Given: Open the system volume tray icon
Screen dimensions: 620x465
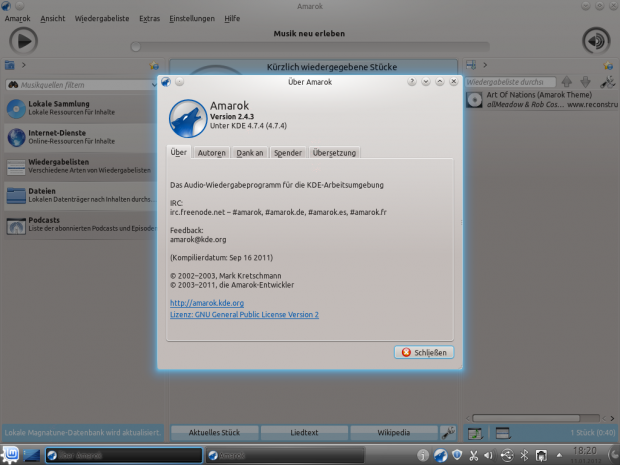Looking at the screenshot, I should [489, 456].
